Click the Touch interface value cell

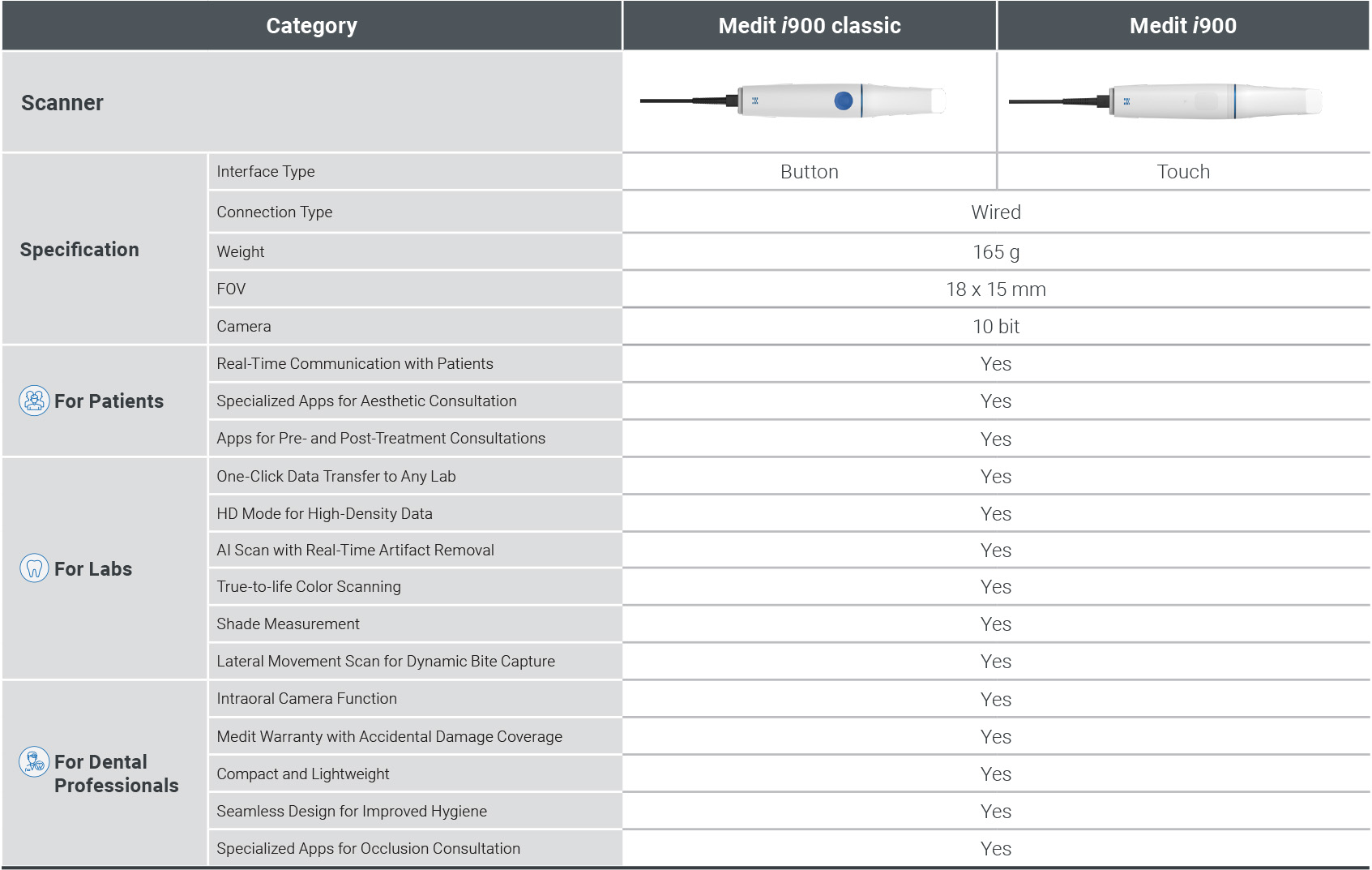coord(1182,172)
